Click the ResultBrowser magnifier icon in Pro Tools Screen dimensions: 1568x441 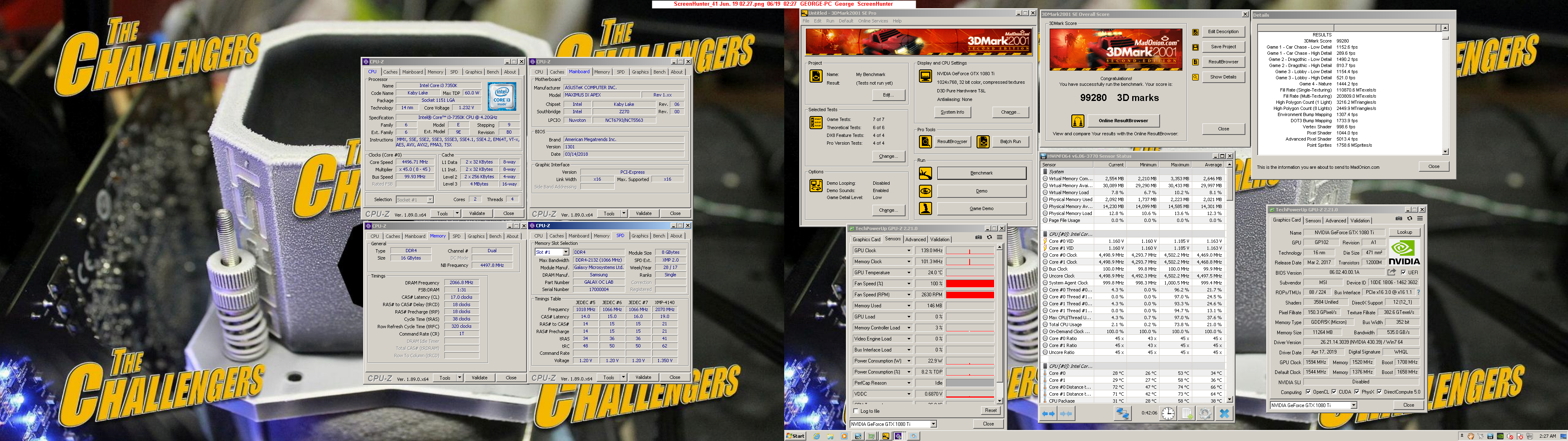(925, 141)
